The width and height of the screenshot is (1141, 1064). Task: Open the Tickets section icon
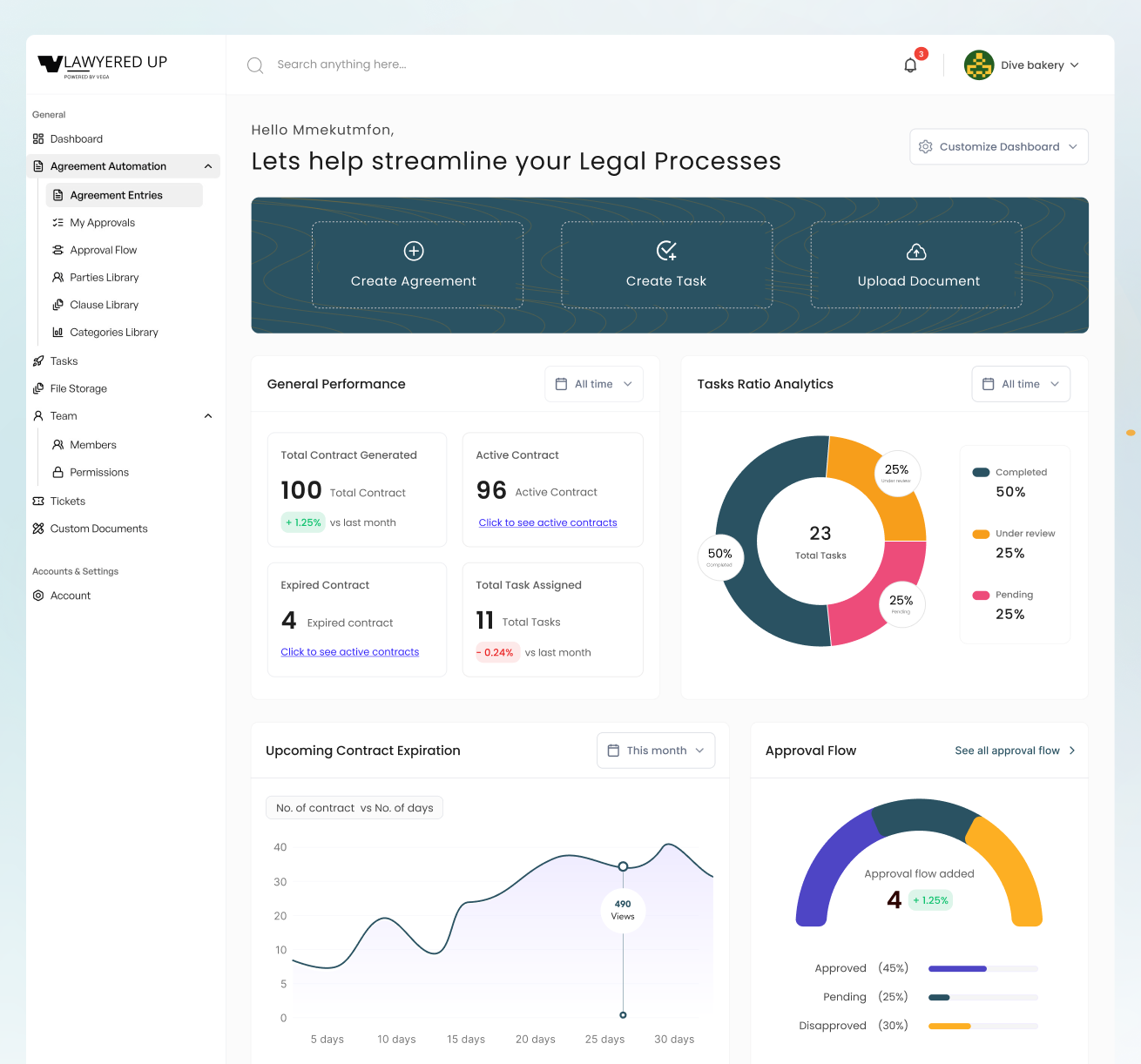point(38,501)
